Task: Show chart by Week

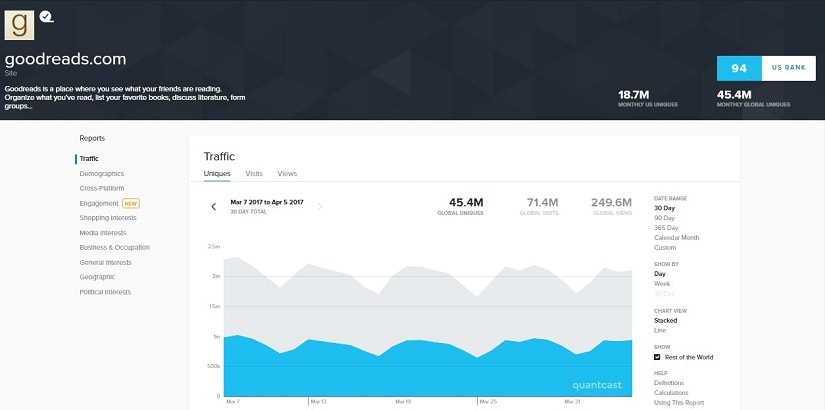Action: pyautogui.click(x=662, y=284)
